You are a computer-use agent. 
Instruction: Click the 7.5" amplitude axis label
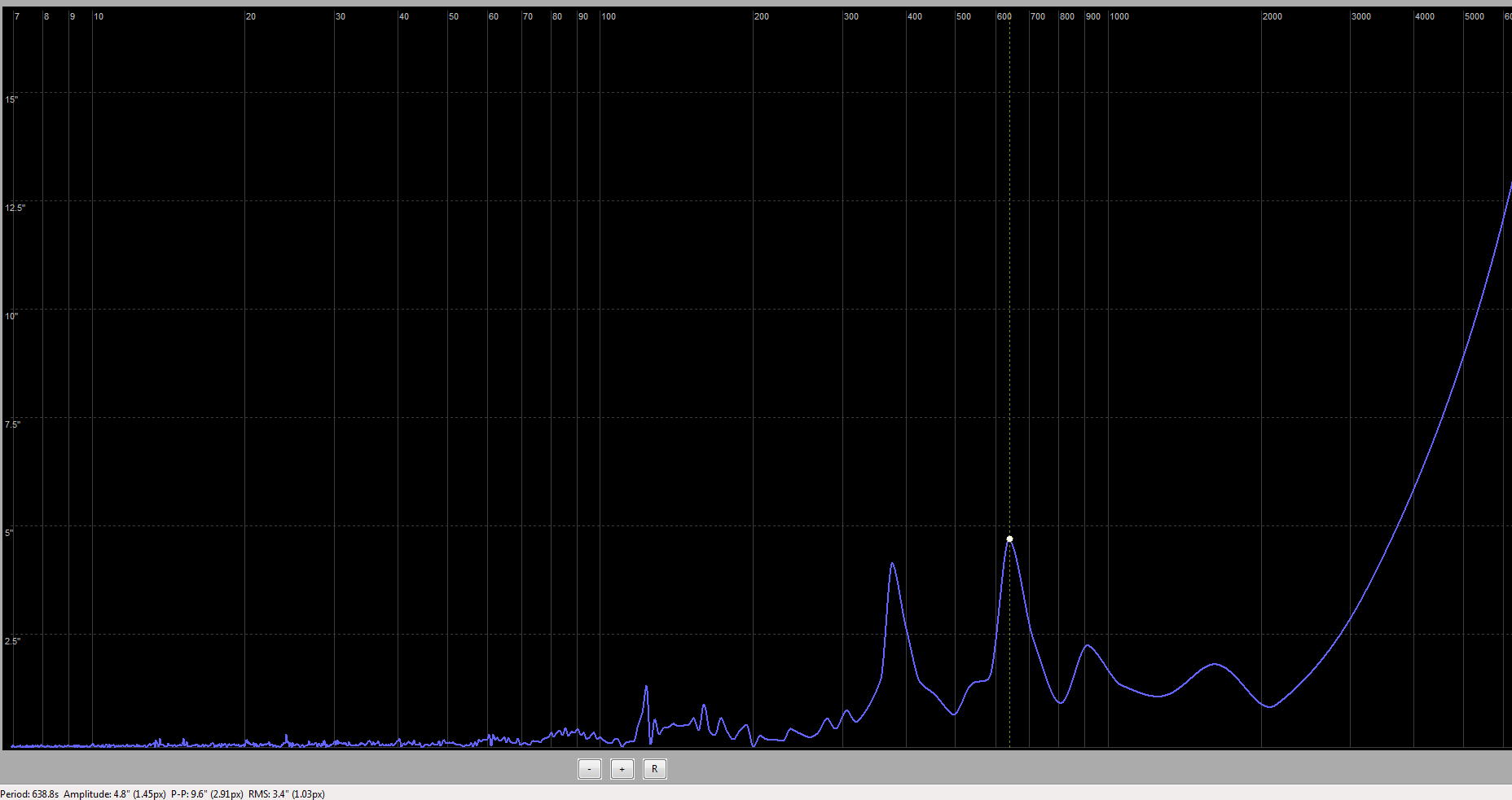(x=13, y=424)
